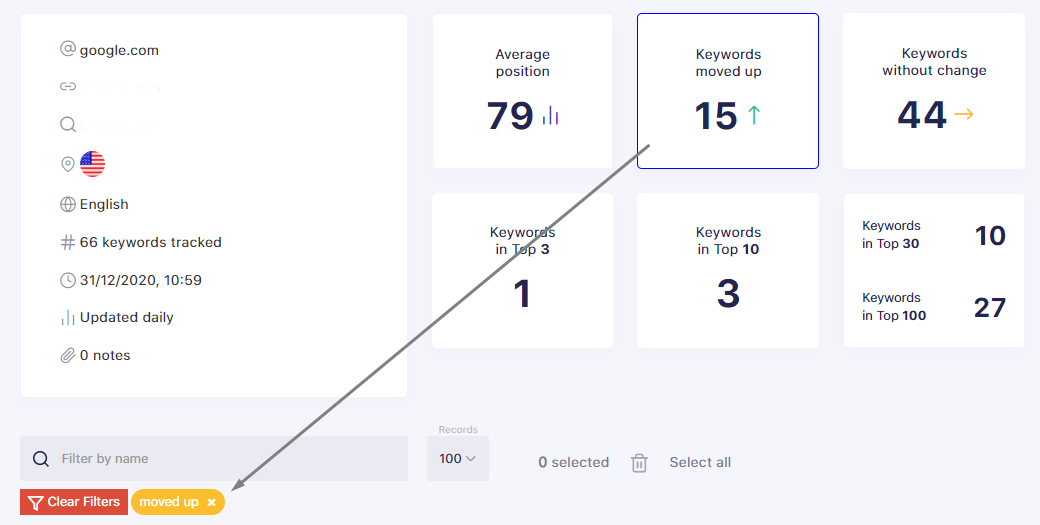Click the clock icon by the date
This screenshot has height=525, width=1040.
[x=68, y=280]
